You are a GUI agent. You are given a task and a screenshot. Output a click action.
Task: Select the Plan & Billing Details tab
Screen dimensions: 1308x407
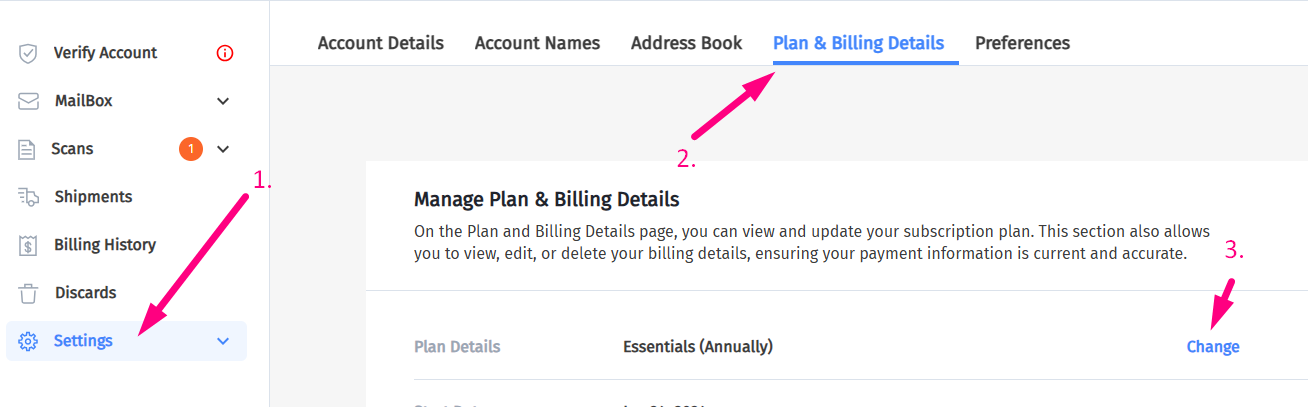point(858,43)
